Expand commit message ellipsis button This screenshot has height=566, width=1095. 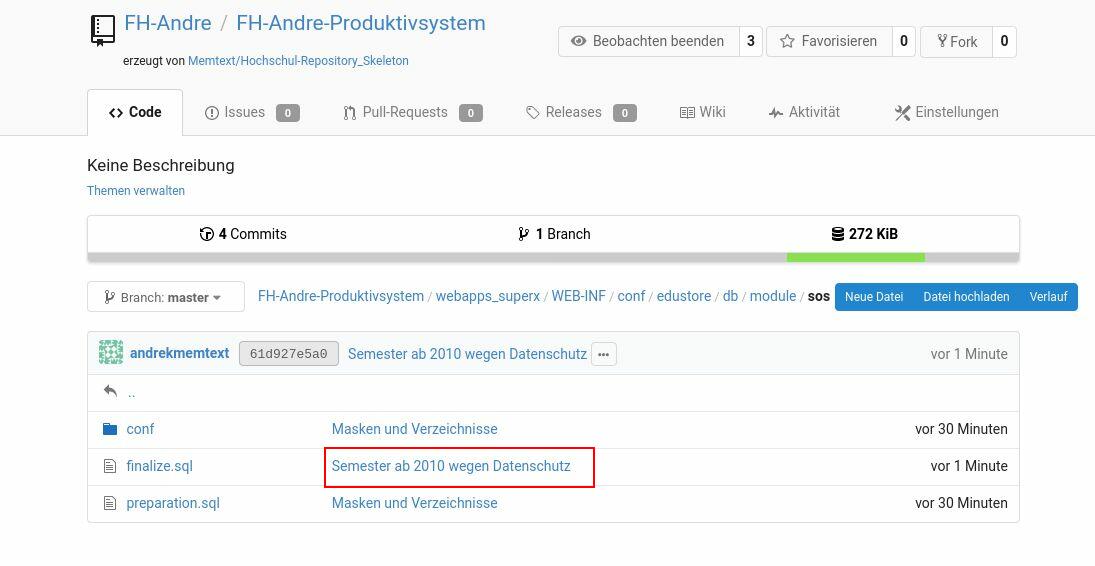click(603, 354)
